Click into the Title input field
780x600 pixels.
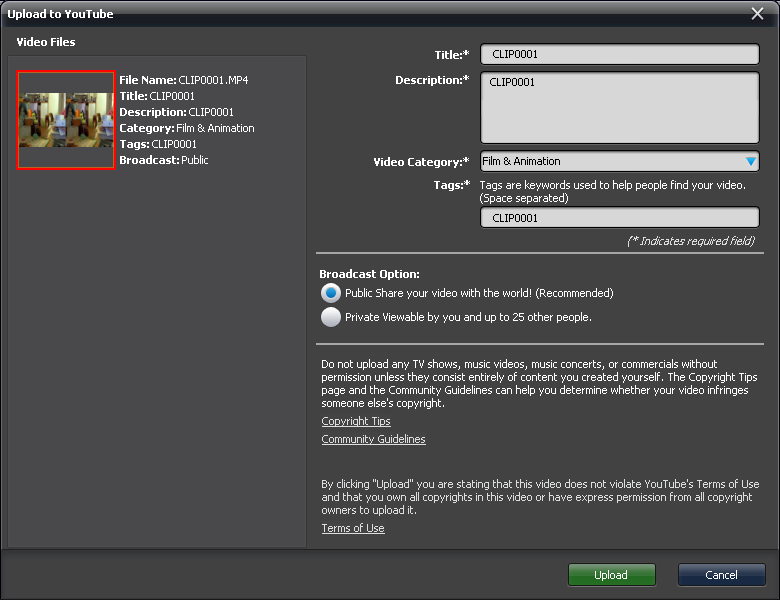click(x=619, y=54)
